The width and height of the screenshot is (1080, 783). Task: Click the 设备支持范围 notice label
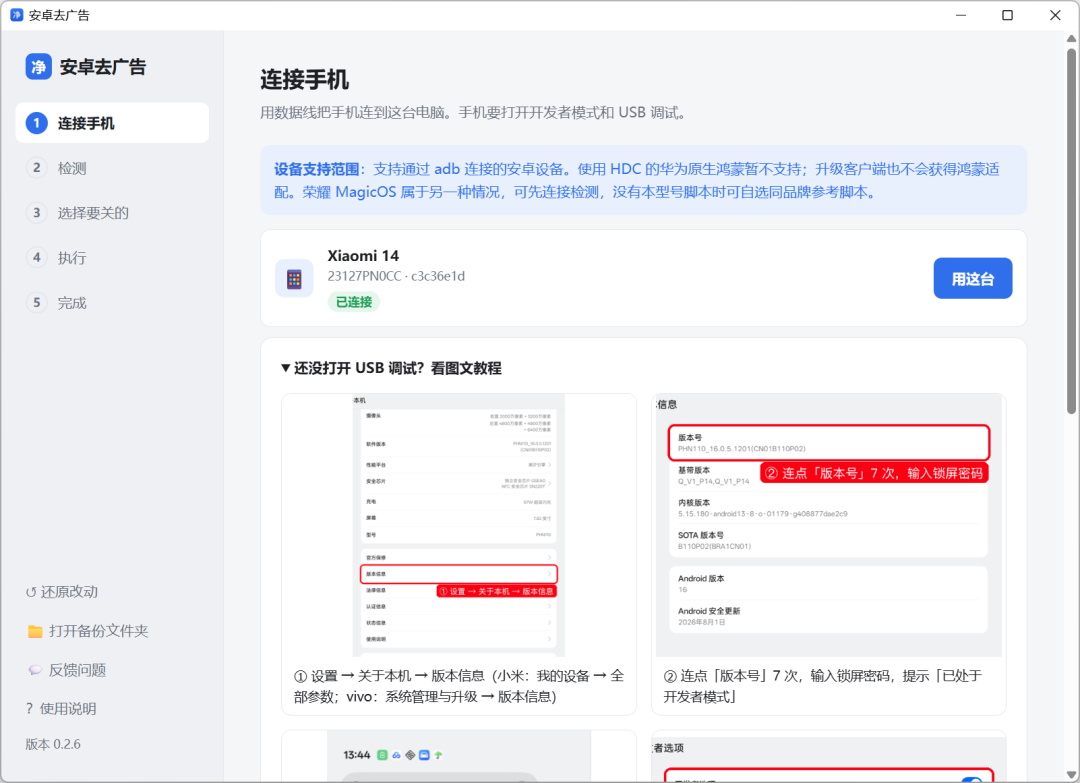pyautogui.click(x=316, y=169)
